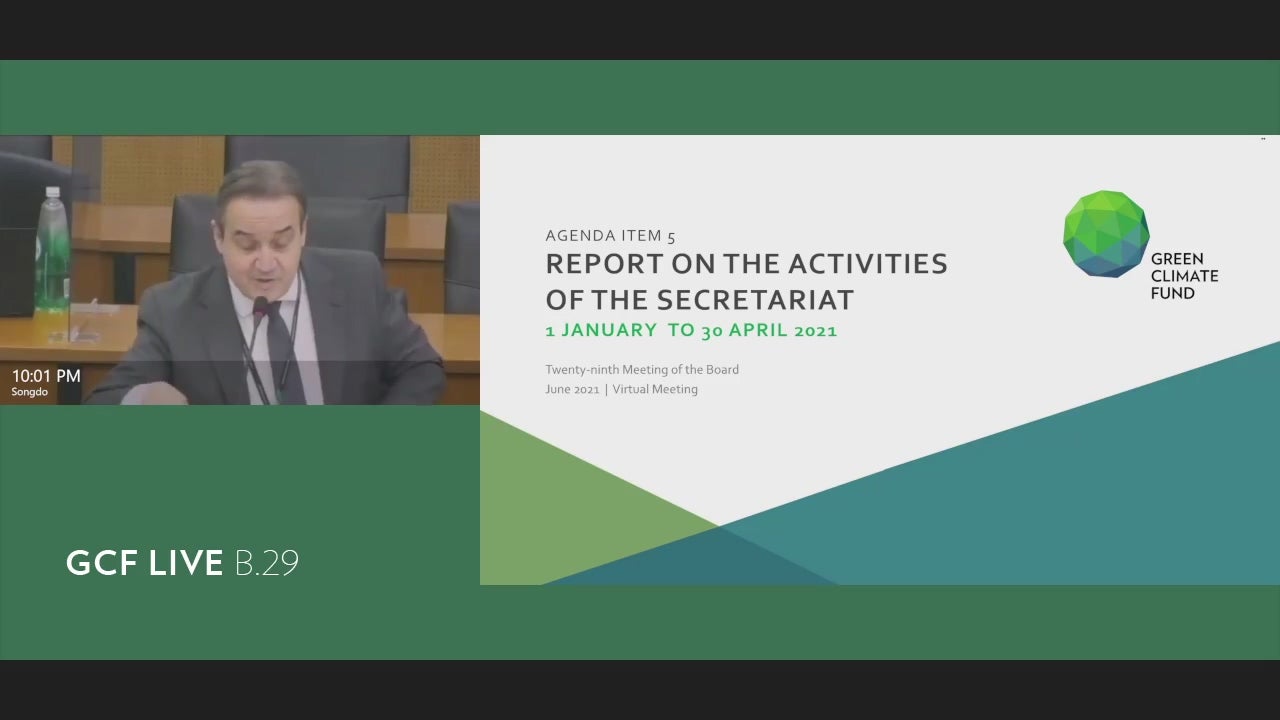Click the Green Climate Fund globe logo
Screen dimensions: 1280x720
(x=1106, y=233)
